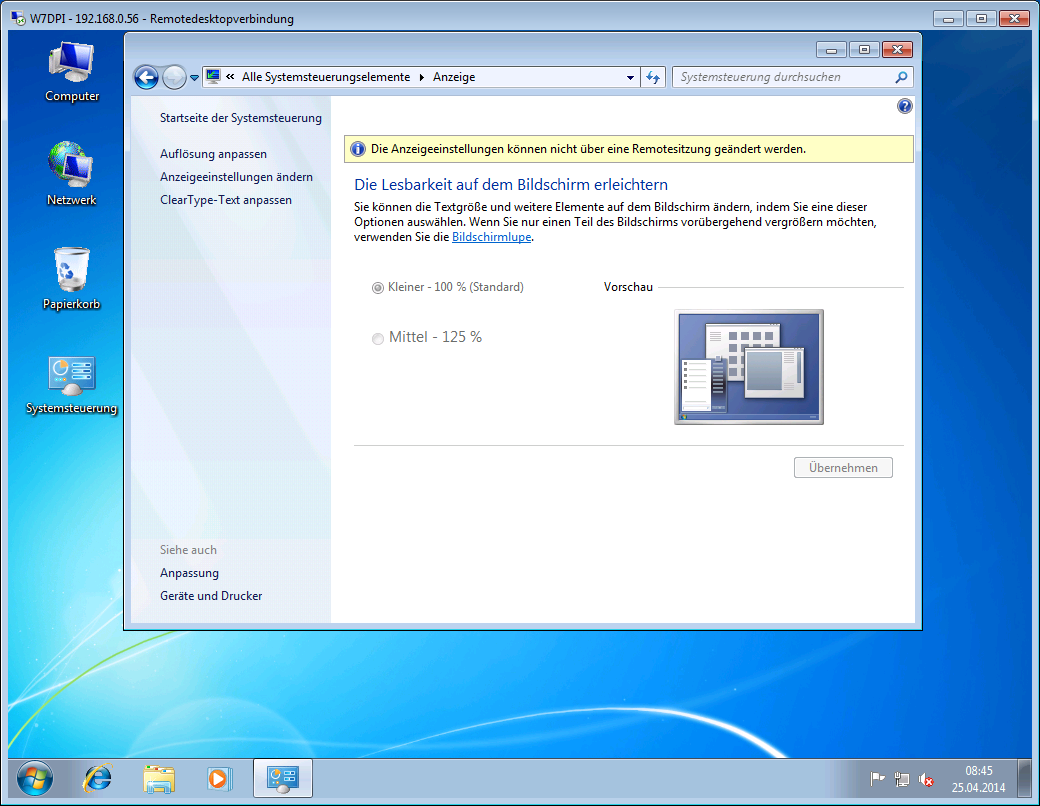Open Windows Media Player in taskbar
This screenshot has width=1040, height=806.
pyautogui.click(x=219, y=777)
